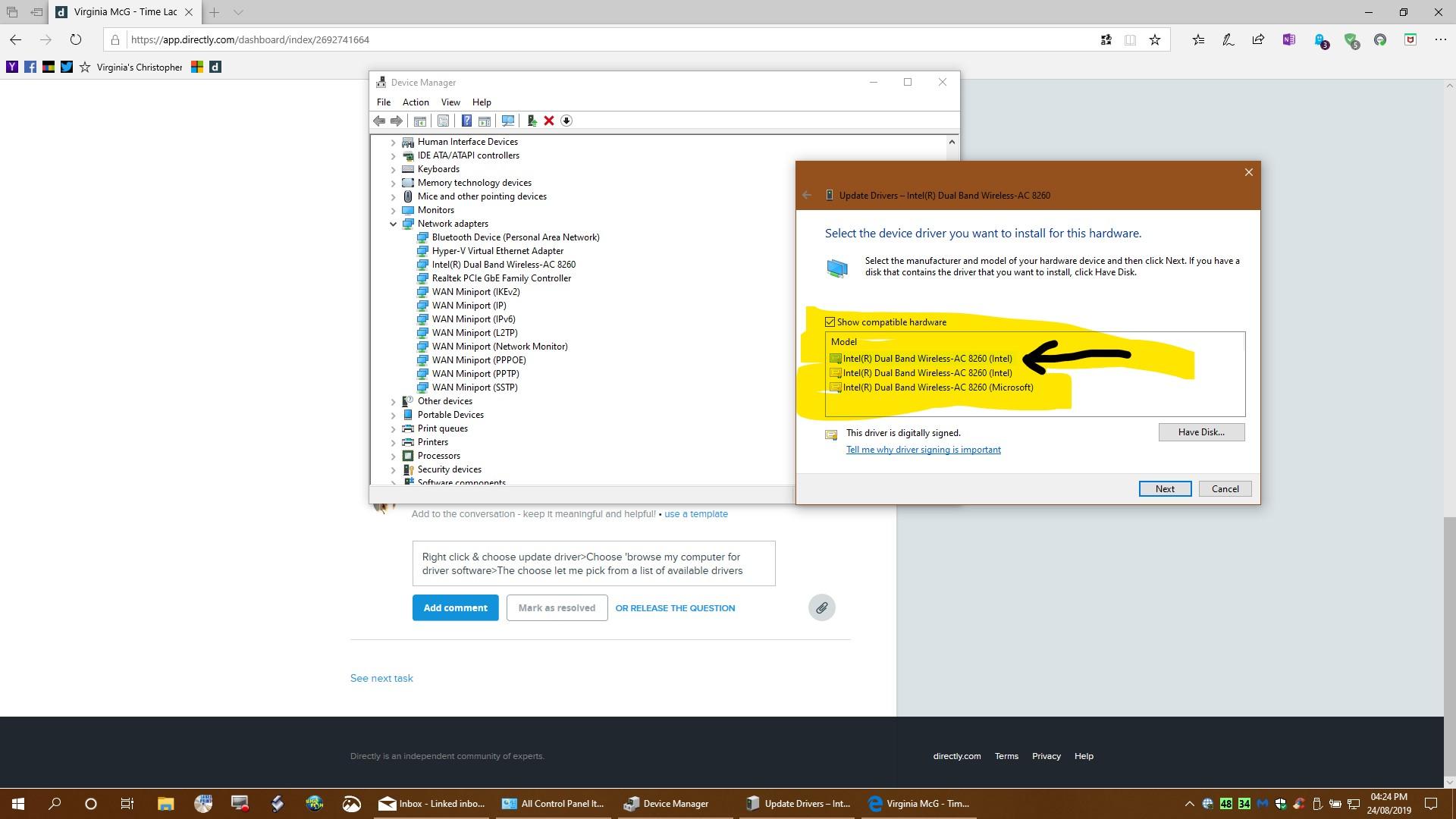
Task: Click the red X Uninstall device icon
Action: coord(549,121)
